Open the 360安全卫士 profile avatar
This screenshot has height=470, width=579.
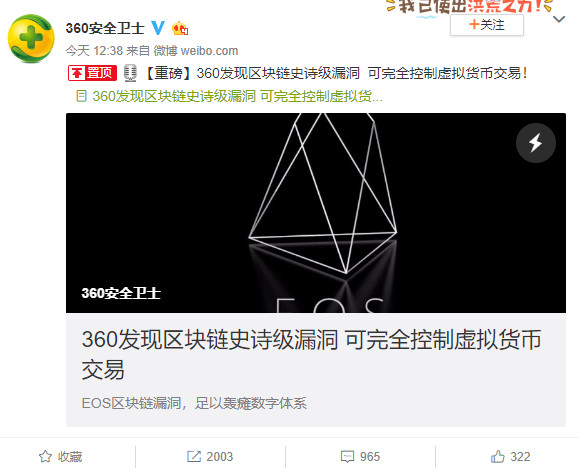(31, 38)
